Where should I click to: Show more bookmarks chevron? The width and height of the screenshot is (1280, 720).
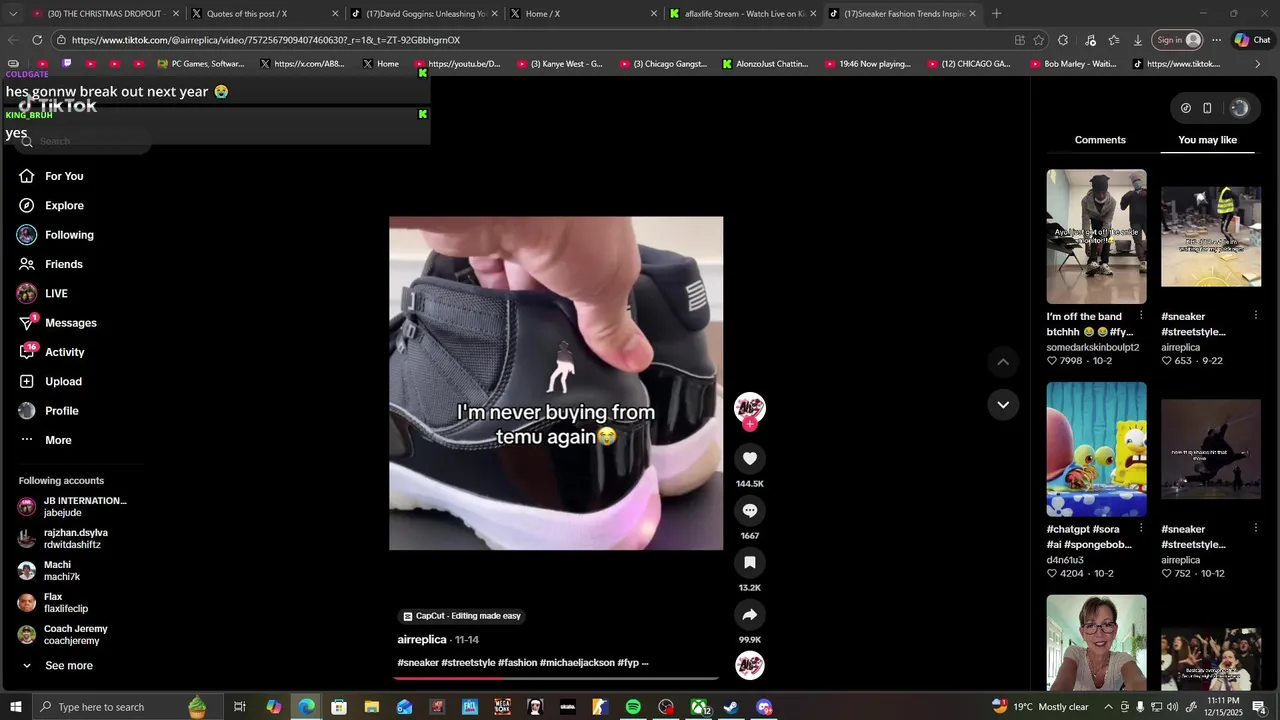tap(1258, 64)
